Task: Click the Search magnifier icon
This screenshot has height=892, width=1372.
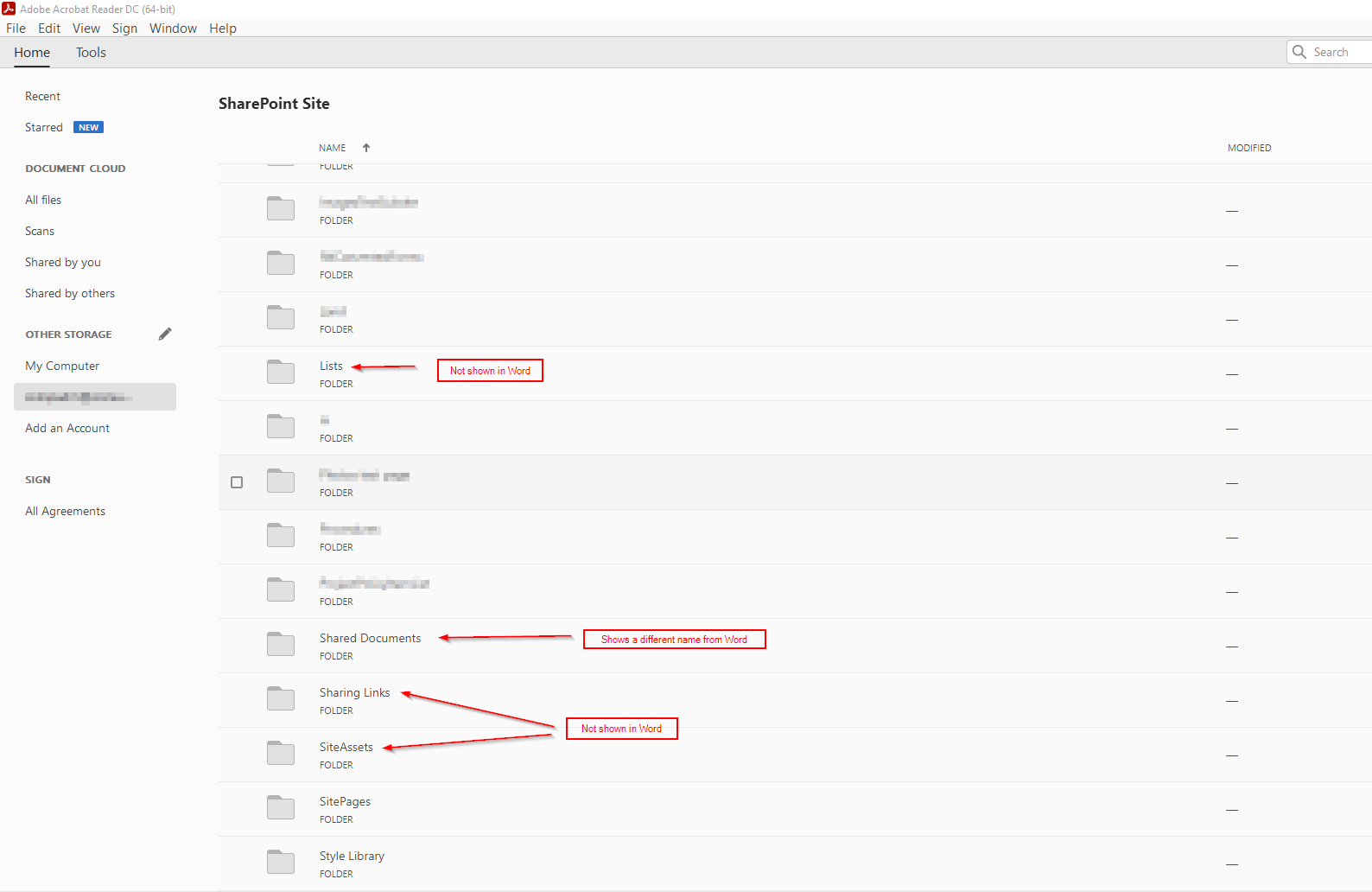Action: 1299,52
